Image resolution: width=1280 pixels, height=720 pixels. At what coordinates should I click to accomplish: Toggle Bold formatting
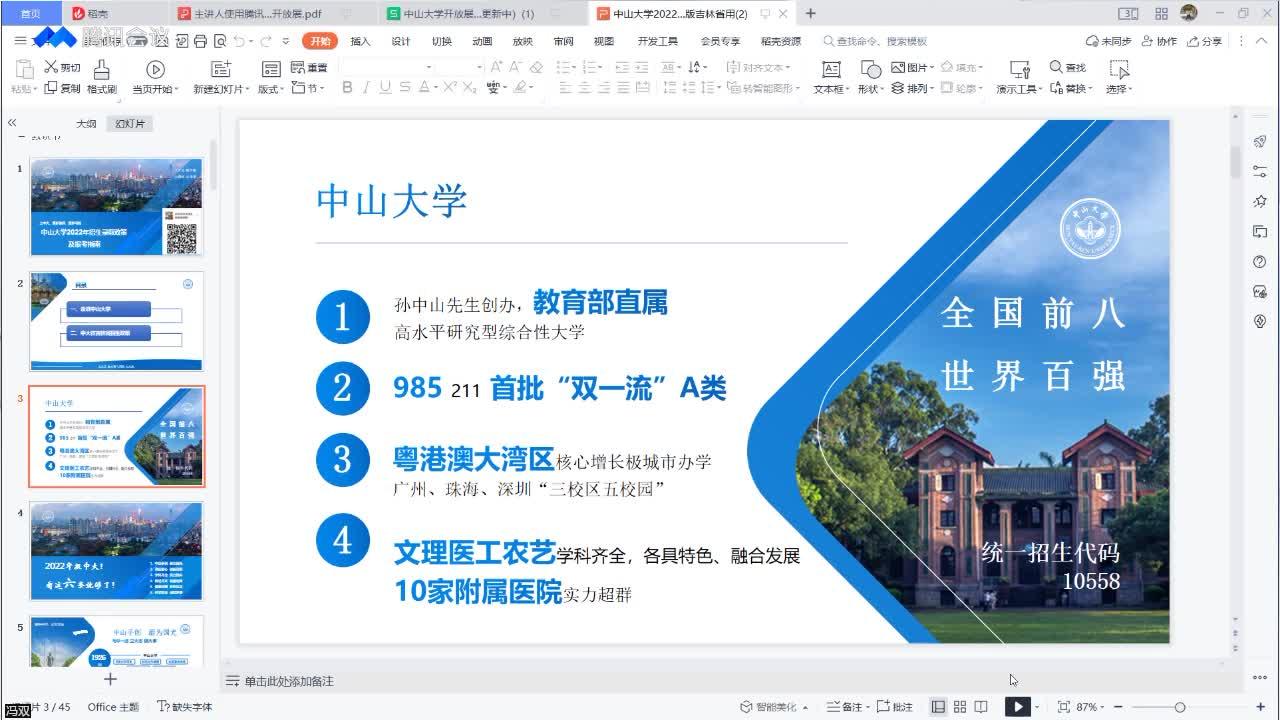(x=347, y=88)
